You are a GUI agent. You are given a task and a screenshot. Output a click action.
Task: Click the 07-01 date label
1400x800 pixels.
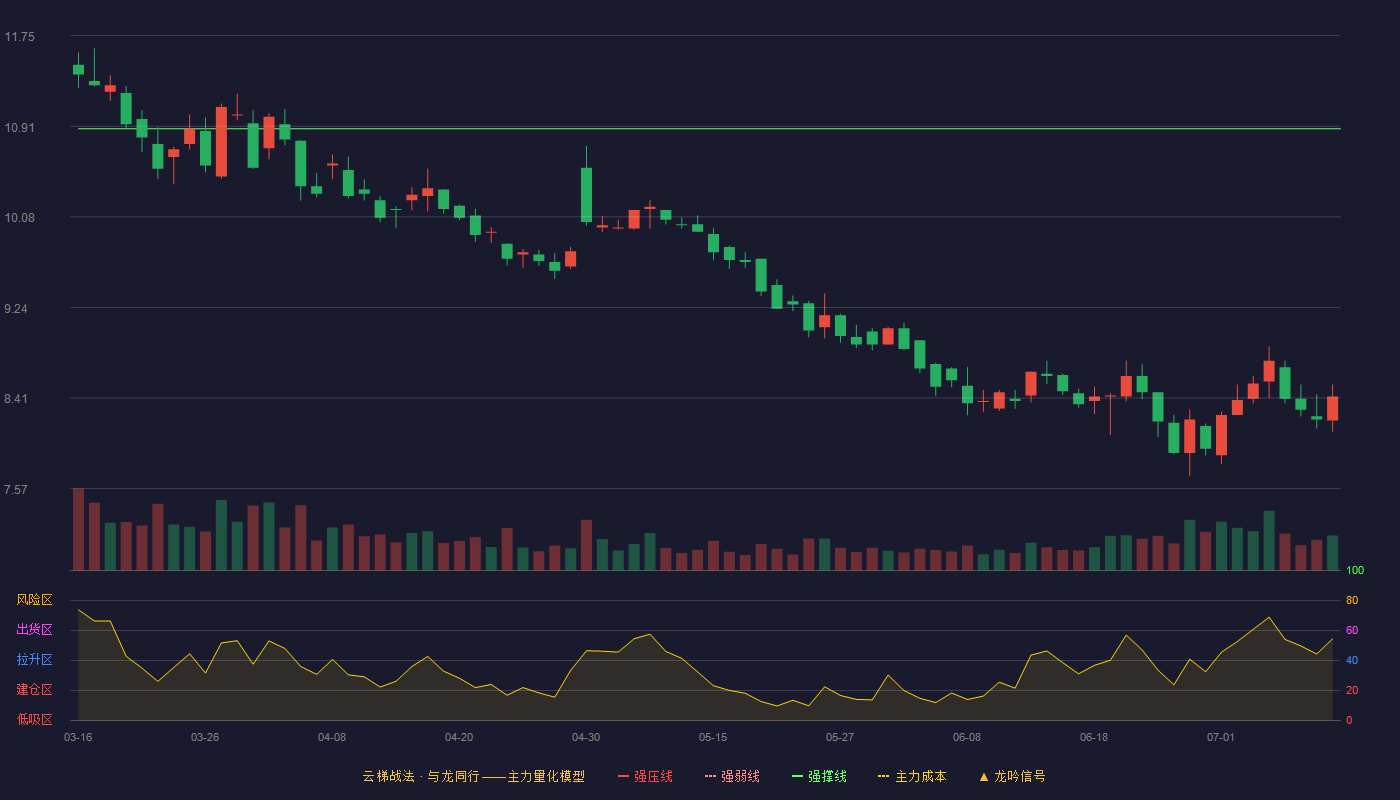pos(1221,737)
